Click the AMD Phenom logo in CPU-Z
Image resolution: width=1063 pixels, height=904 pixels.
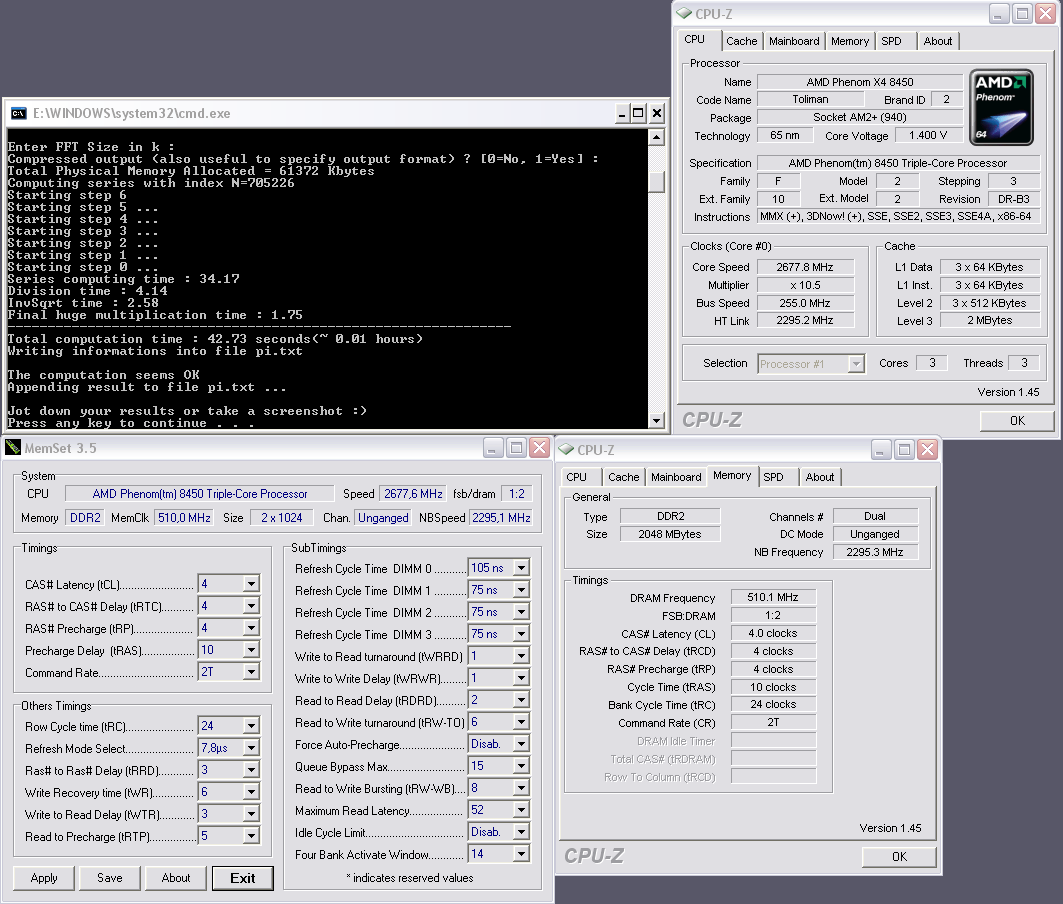click(1001, 107)
